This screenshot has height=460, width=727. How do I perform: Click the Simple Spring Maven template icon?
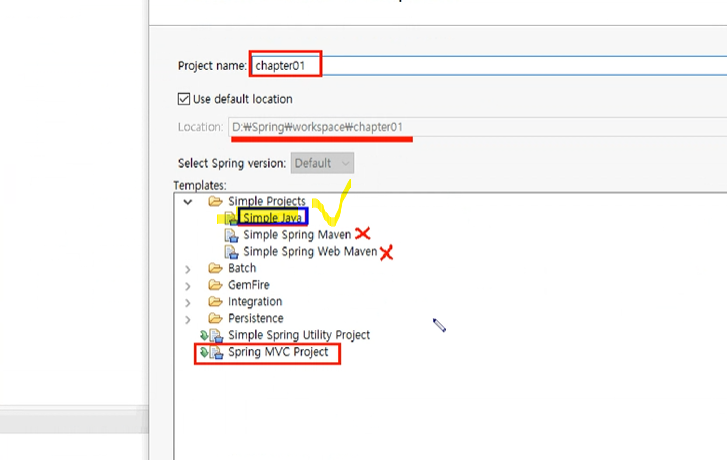point(231,235)
